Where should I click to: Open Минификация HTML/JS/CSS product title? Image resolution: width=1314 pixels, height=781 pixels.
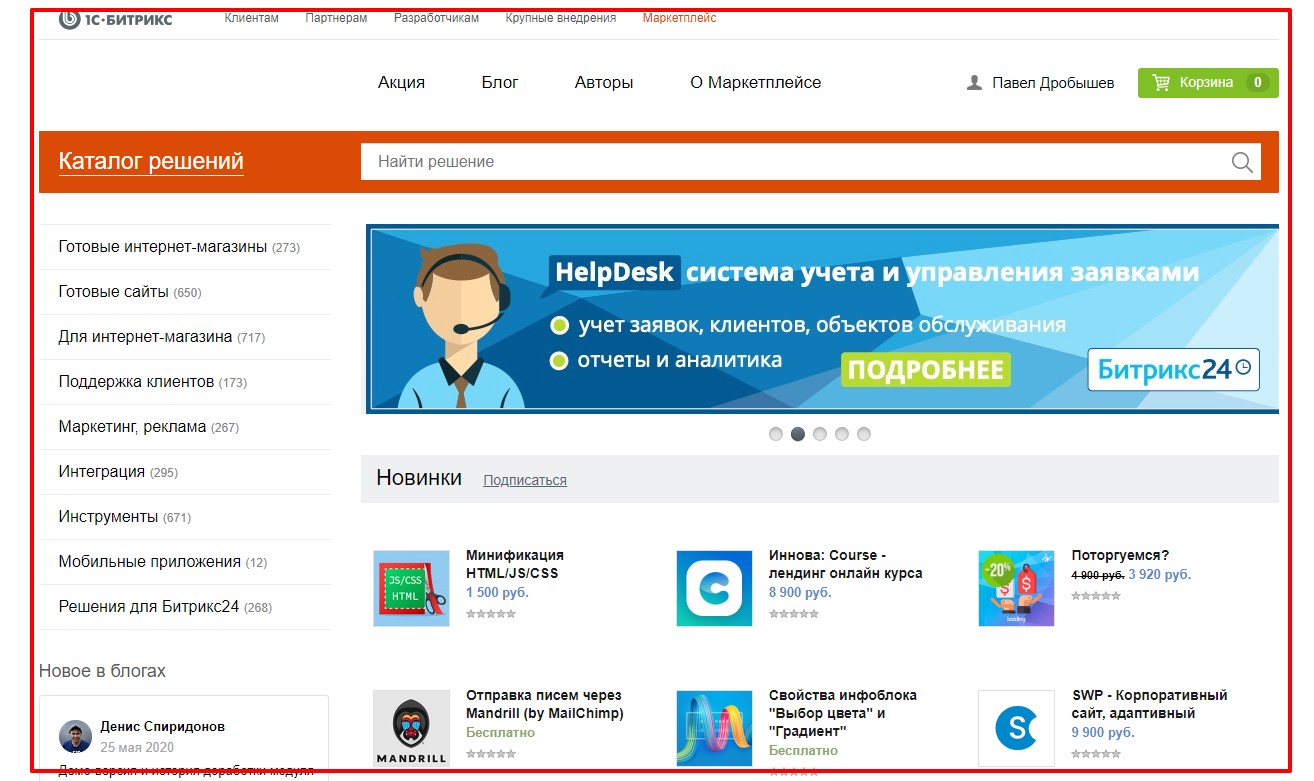[x=515, y=564]
